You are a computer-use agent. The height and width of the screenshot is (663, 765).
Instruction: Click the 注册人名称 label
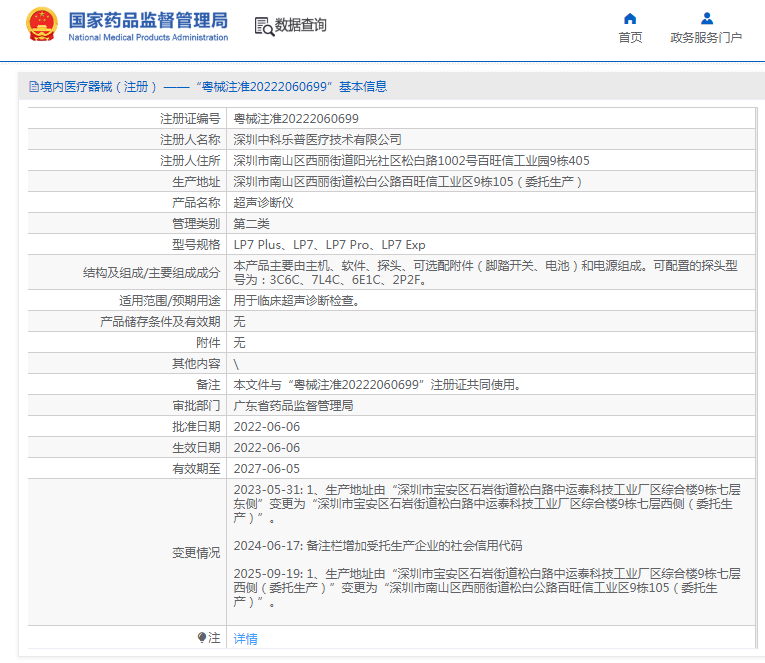click(x=190, y=140)
